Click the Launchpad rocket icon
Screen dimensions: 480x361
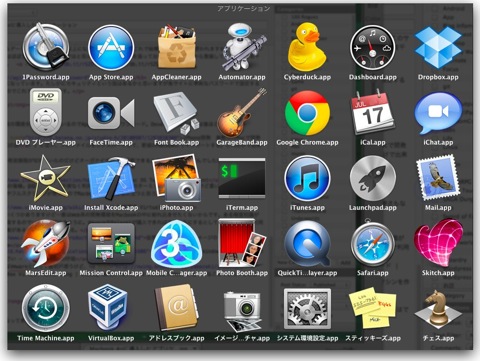pyautogui.click(x=373, y=178)
